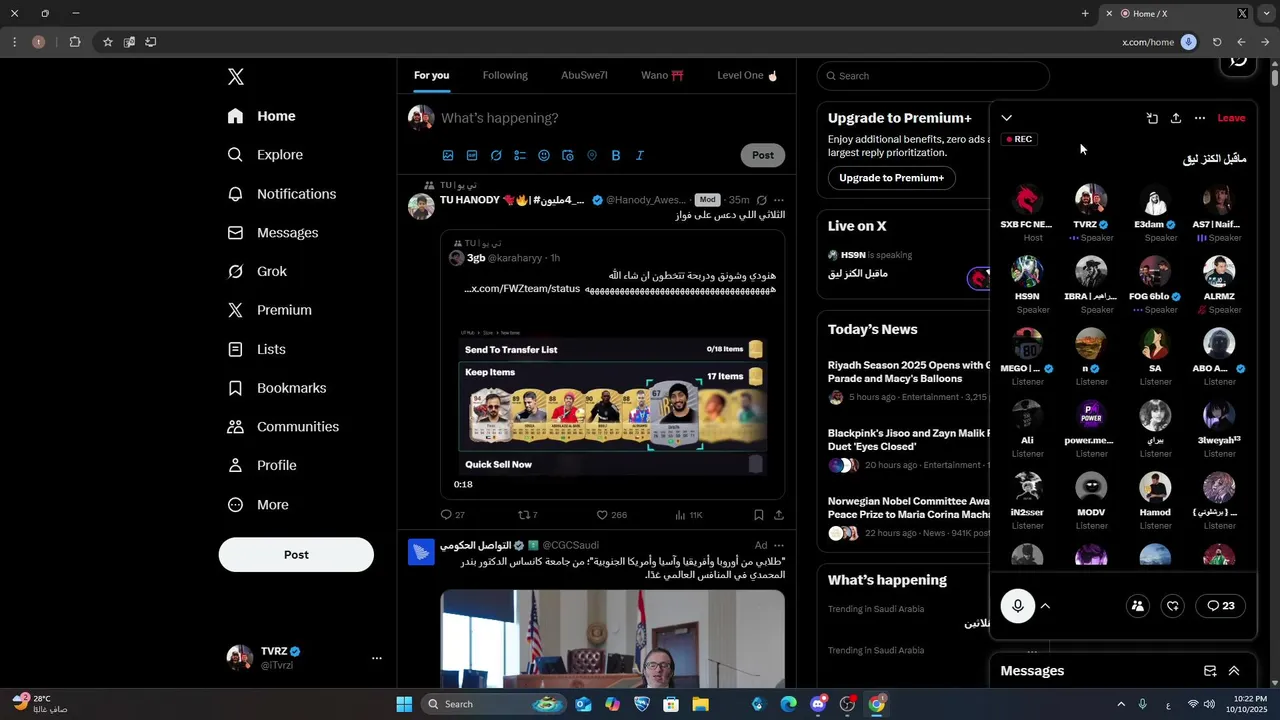Click Upgrade to Premium+ button
This screenshot has height=720, width=1280.
tap(892, 178)
